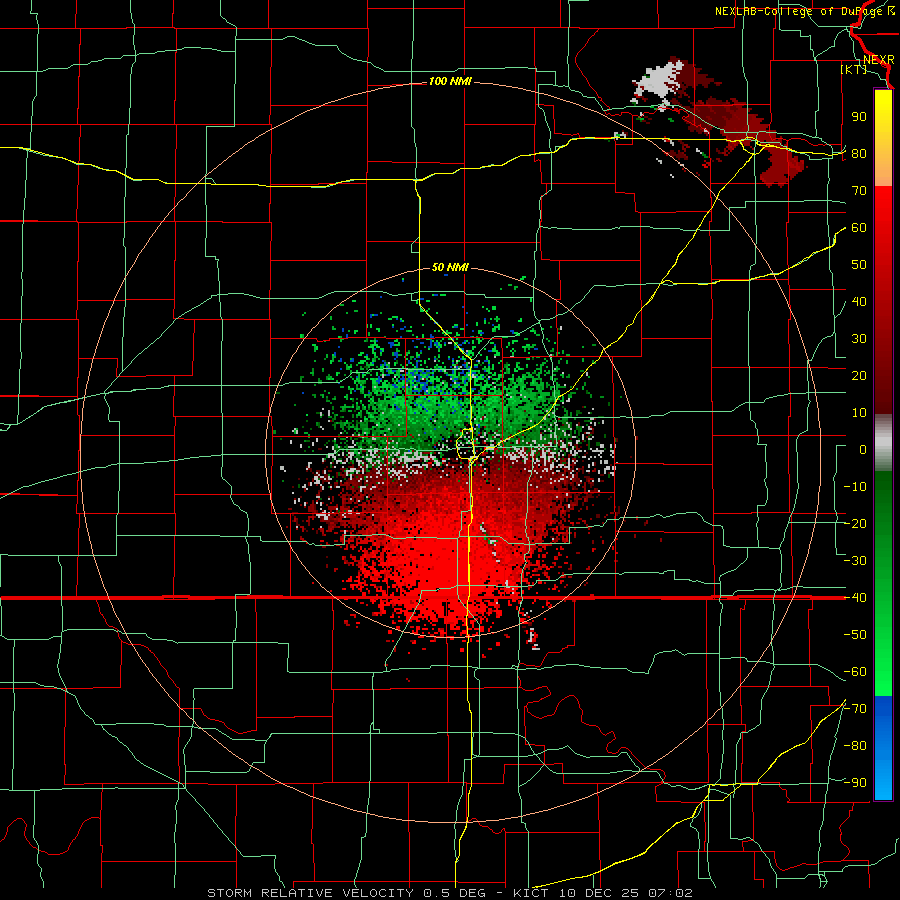Select the 0 value on velocity scale
900x900 pixels.
863,449
